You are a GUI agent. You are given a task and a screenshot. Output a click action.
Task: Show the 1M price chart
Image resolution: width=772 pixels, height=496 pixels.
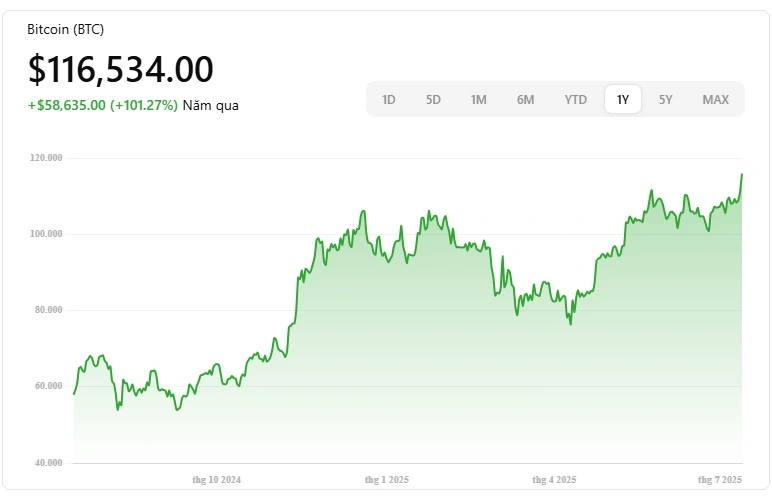[478, 99]
